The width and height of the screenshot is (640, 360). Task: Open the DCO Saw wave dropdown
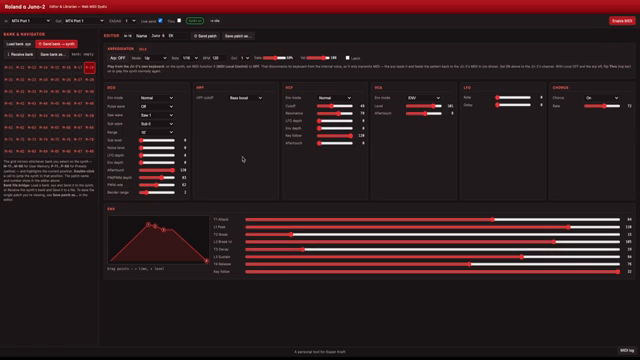(157, 115)
